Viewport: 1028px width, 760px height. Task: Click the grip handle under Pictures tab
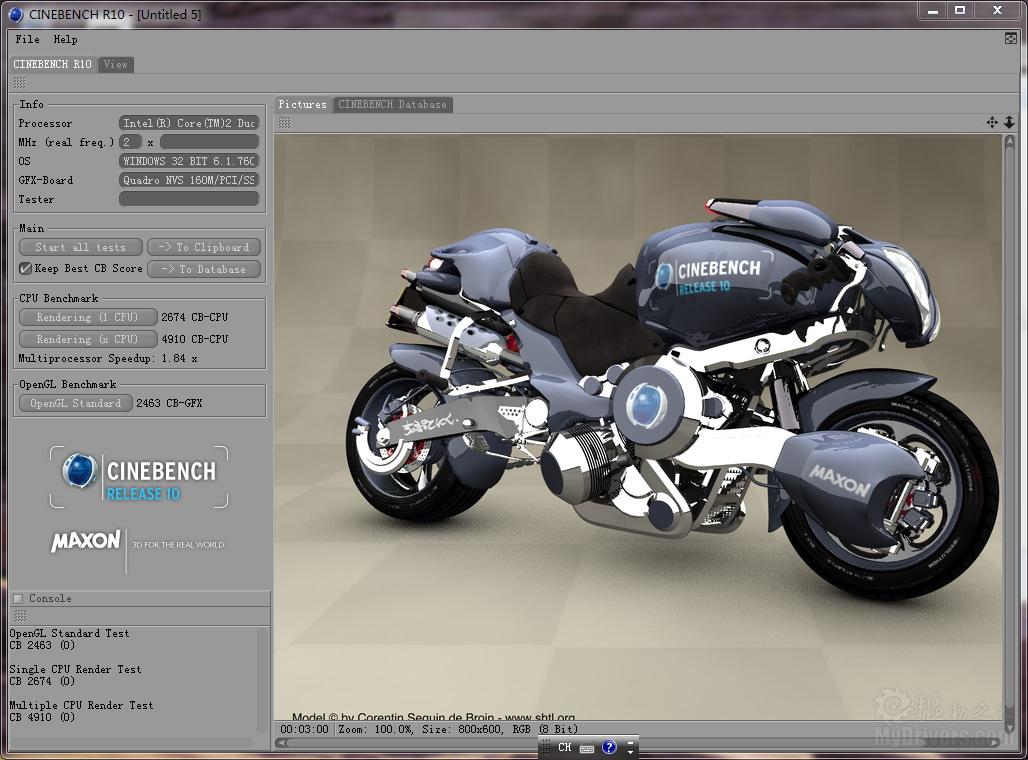point(284,122)
